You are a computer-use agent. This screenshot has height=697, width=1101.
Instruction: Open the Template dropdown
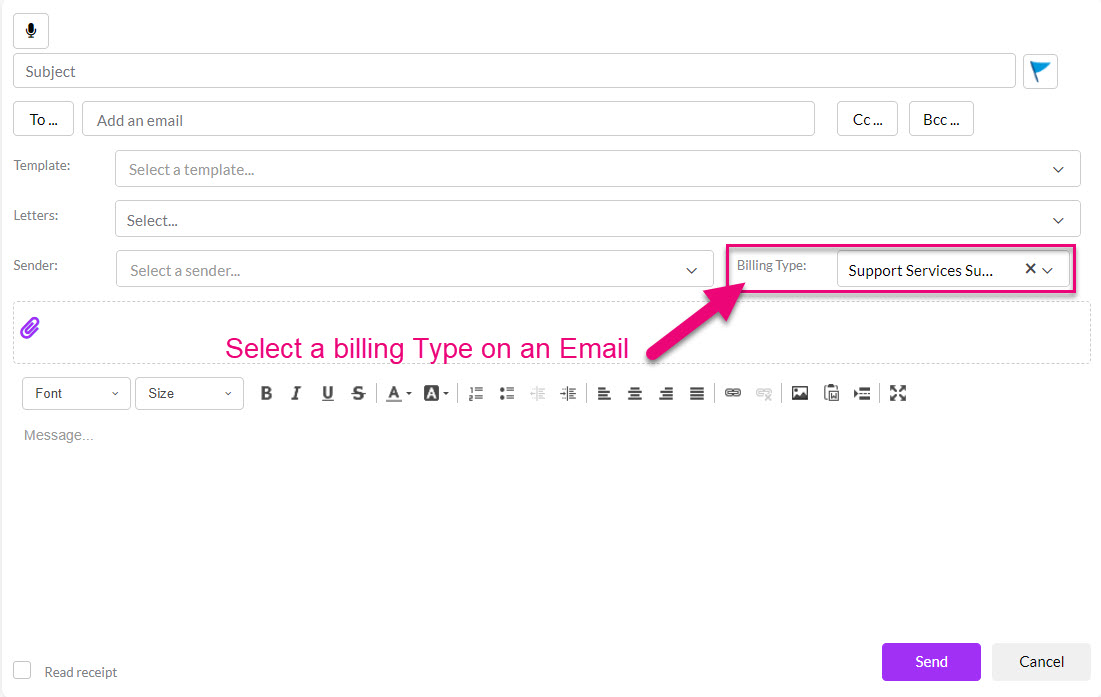(x=597, y=169)
